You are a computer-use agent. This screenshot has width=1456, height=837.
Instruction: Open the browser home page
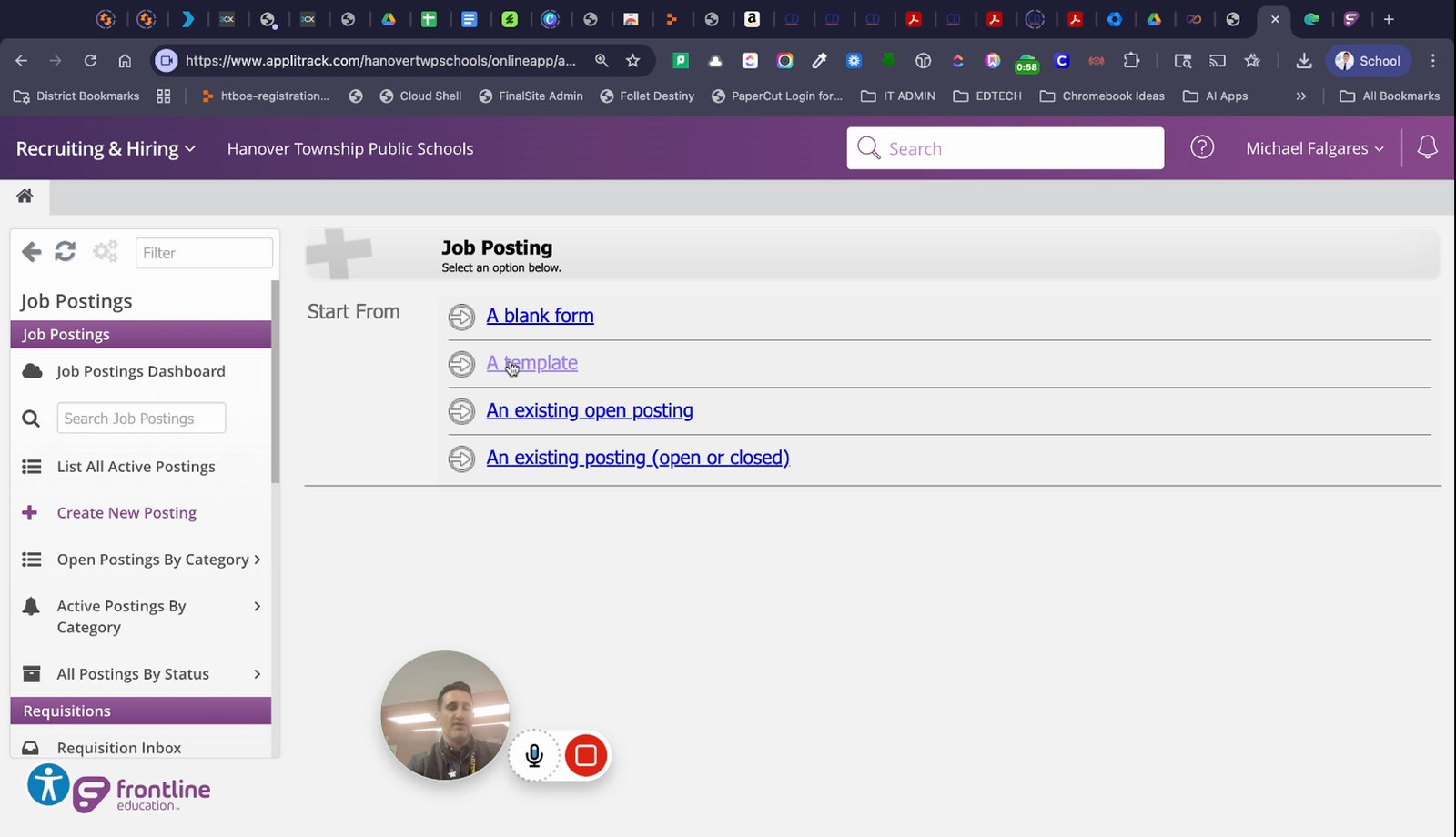point(125,61)
